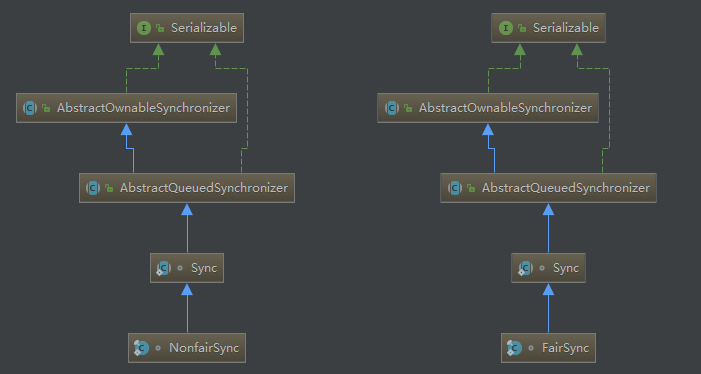
Task: Click the package-private dot icon on FairSync
Action: click(531, 348)
